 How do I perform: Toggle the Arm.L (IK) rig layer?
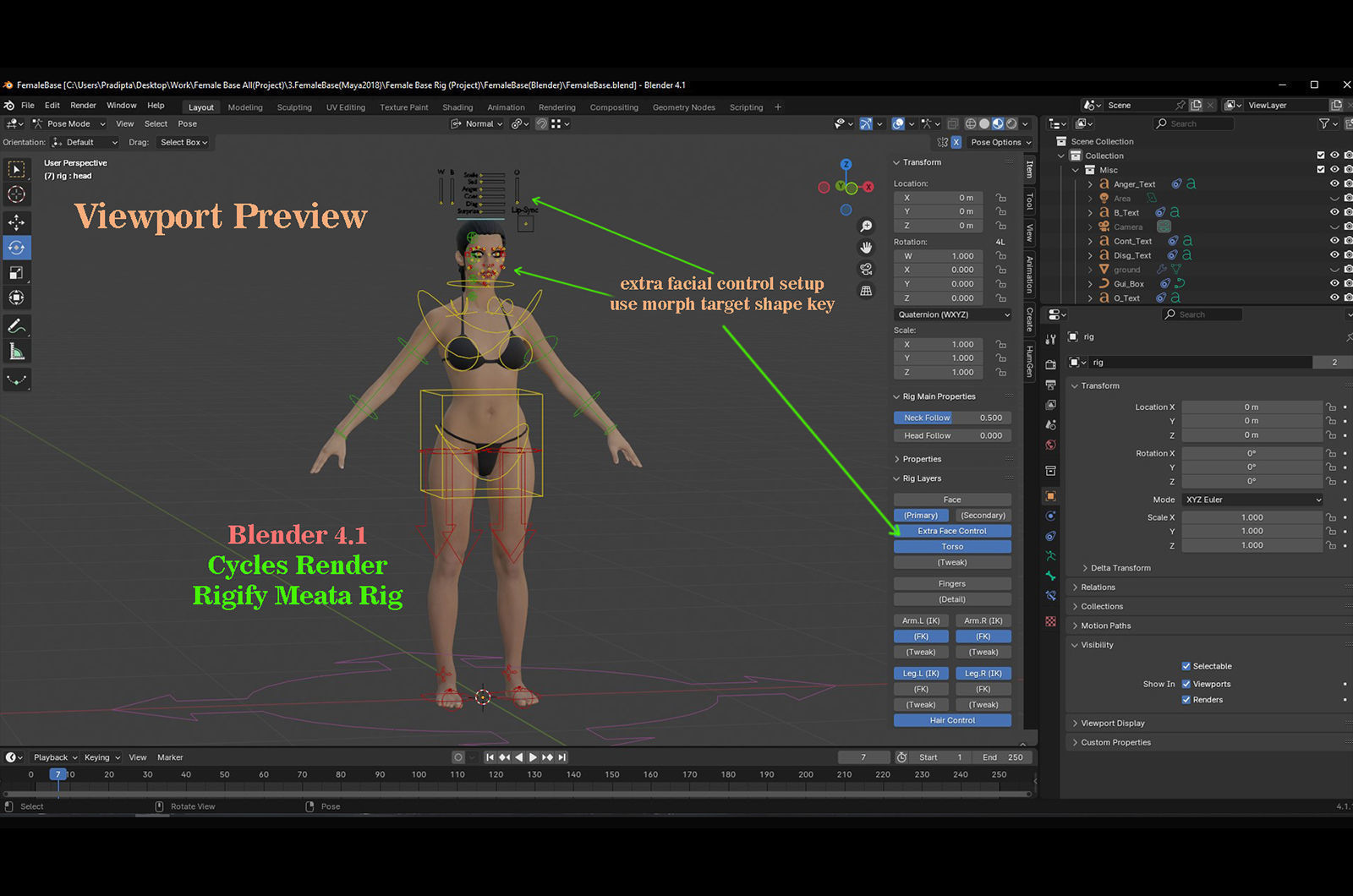[921, 620]
